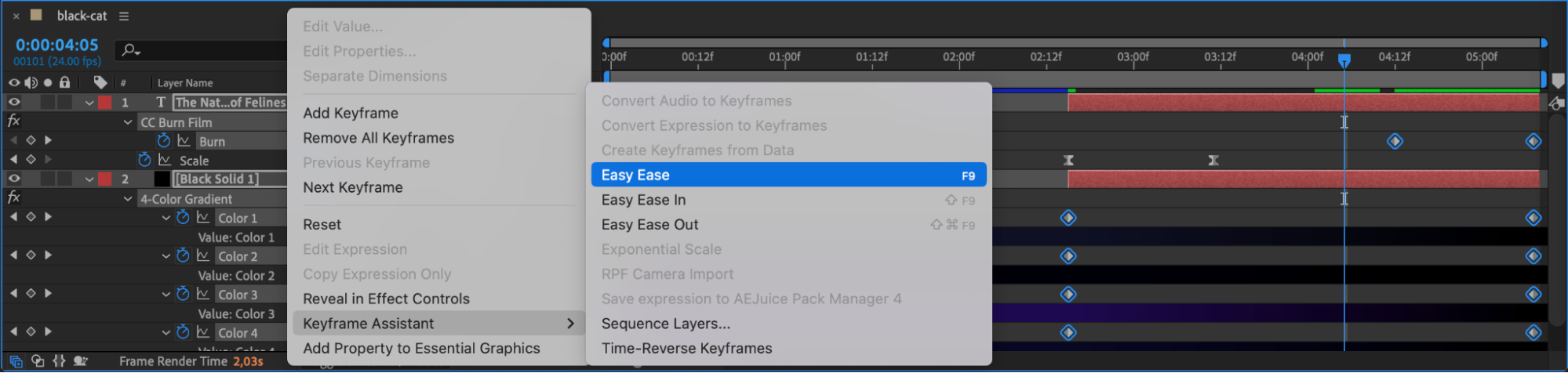The height and width of the screenshot is (373, 1568).
Task: Collapse the Color 1 property twirl
Action: click(166, 218)
